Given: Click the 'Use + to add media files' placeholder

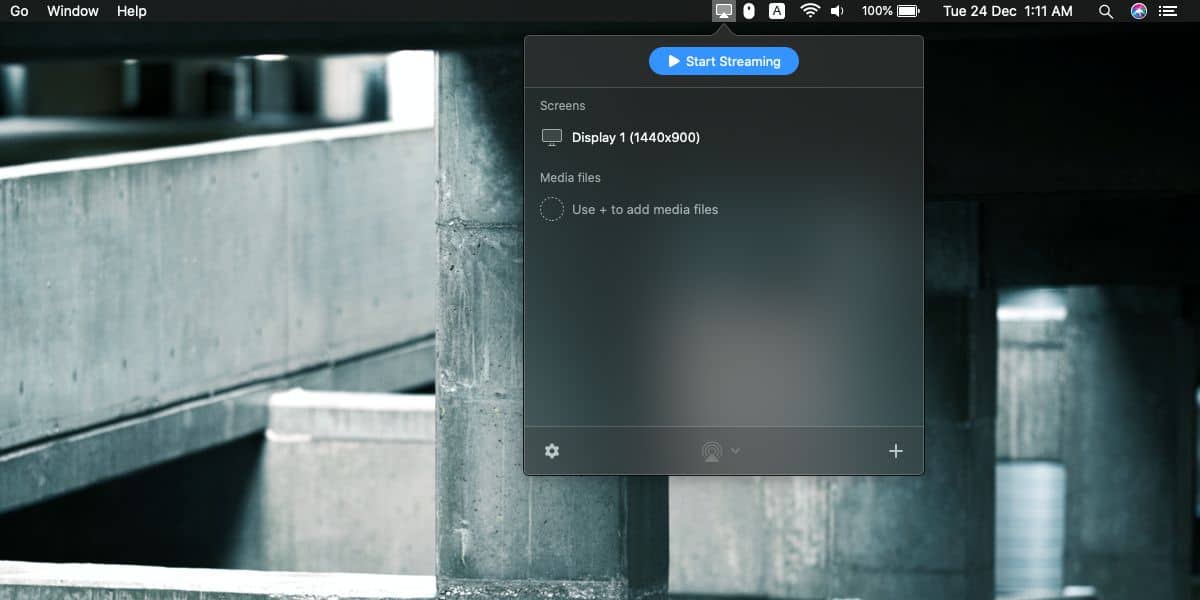Looking at the screenshot, I should coord(645,209).
